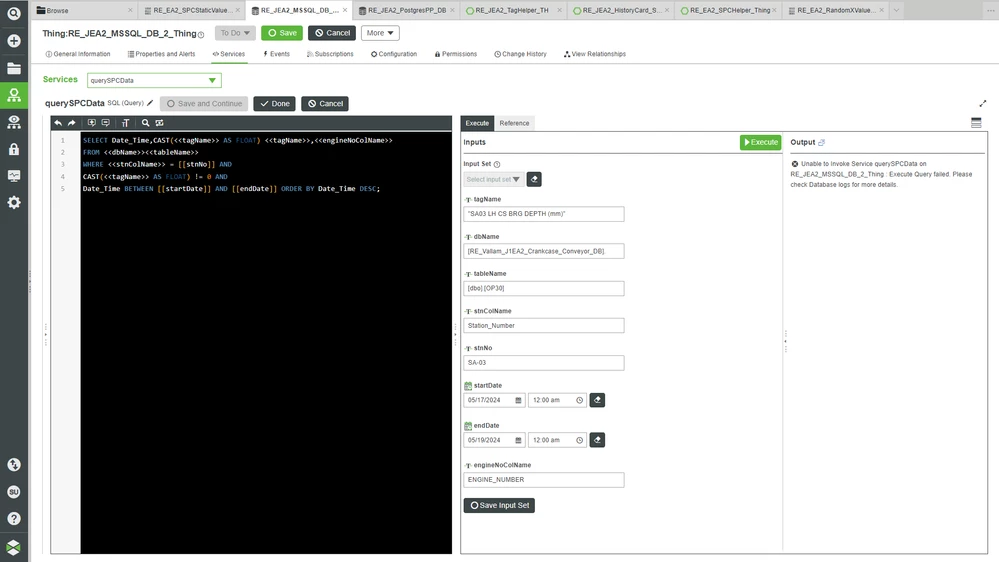Open the Security lock icon in sidebar
Screen dimensions: 999x562
pyautogui.click(x=13, y=149)
